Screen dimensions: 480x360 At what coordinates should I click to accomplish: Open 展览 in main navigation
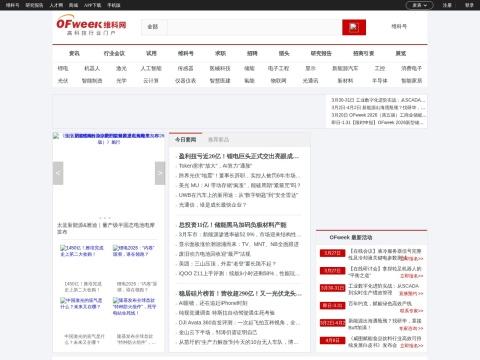[401, 53]
